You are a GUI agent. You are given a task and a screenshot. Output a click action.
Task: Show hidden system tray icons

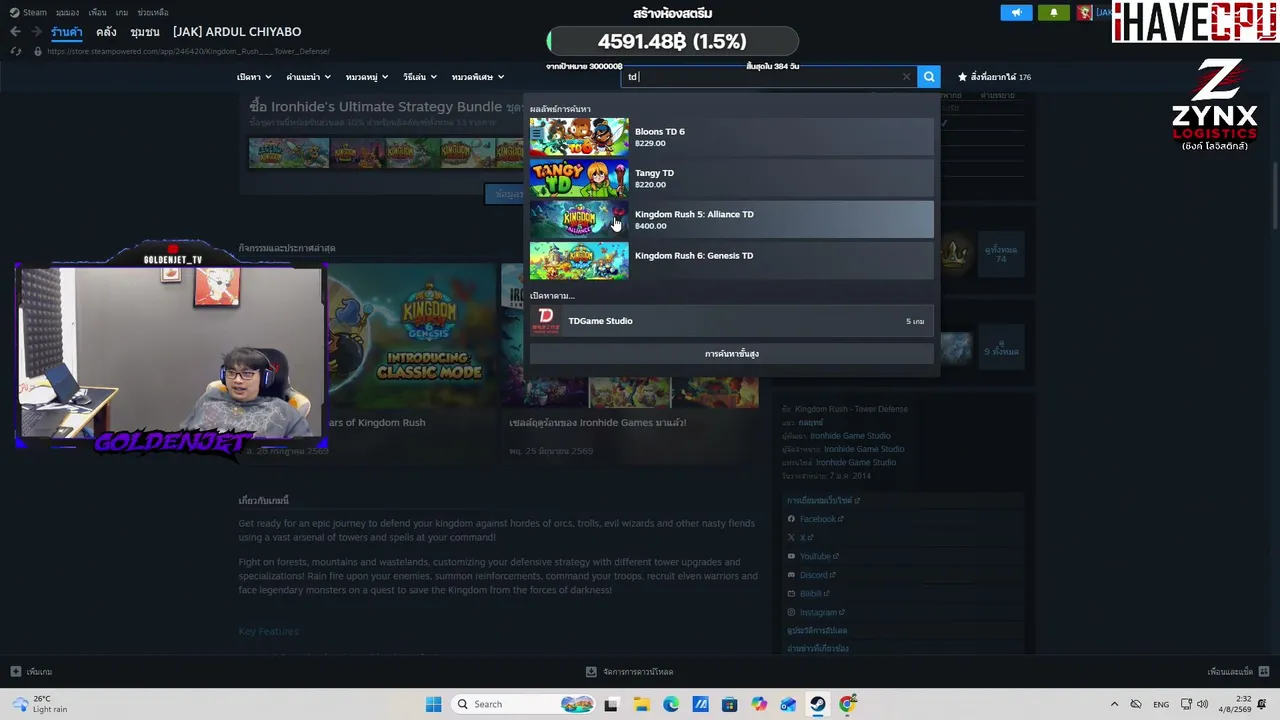coord(1114,704)
